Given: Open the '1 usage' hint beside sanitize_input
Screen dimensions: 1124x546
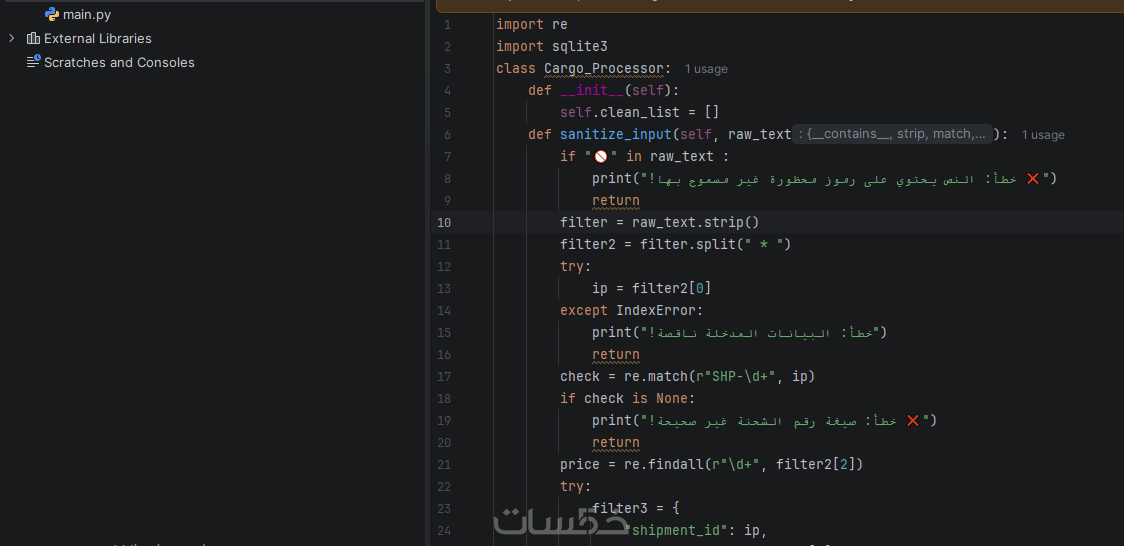Looking at the screenshot, I should (1043, 135).
